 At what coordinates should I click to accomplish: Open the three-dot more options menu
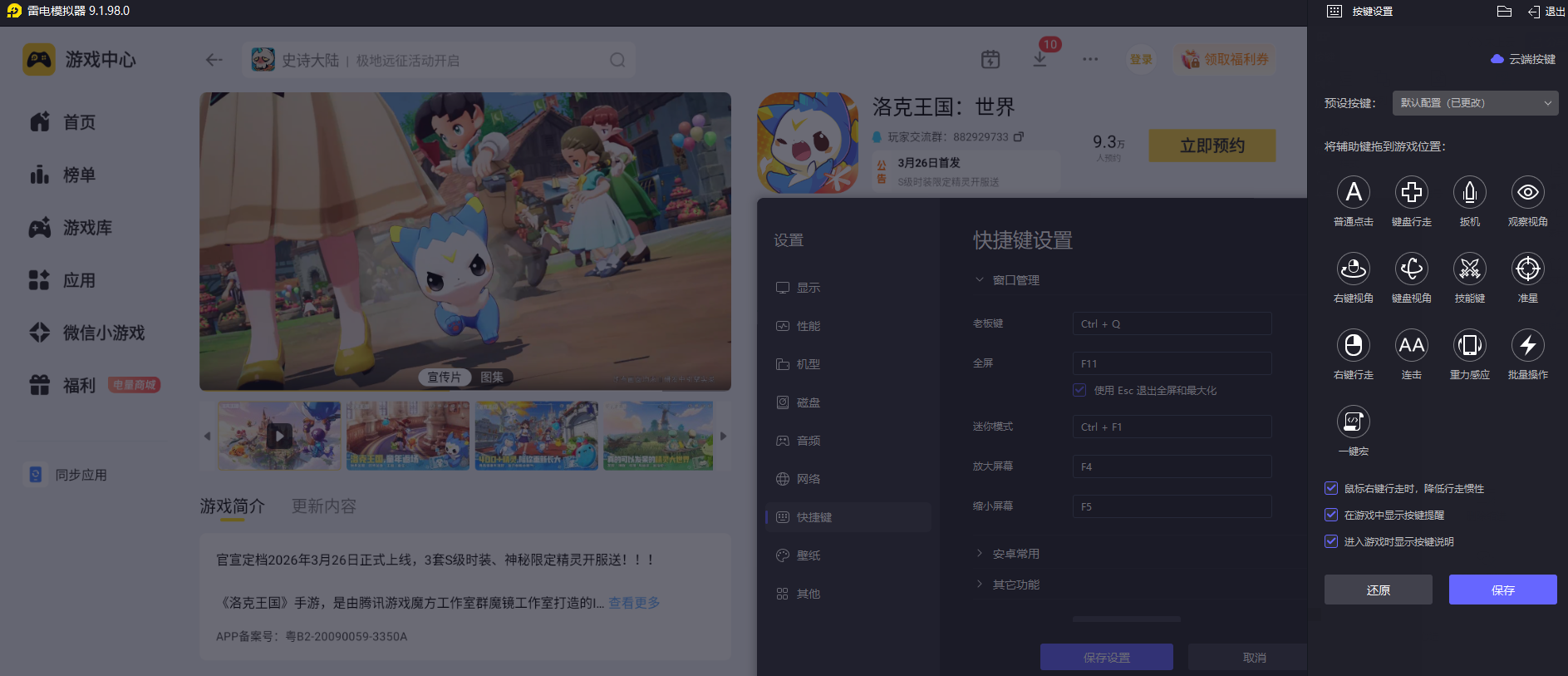click(1090, 59)
